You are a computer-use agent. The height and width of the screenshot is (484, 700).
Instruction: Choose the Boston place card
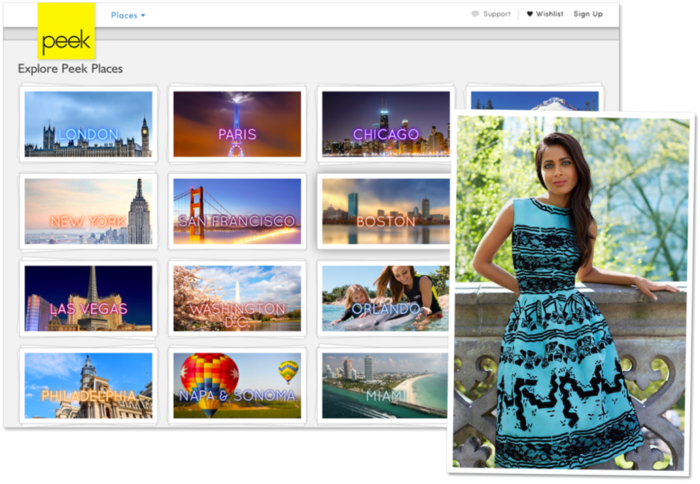click(385, 211)
